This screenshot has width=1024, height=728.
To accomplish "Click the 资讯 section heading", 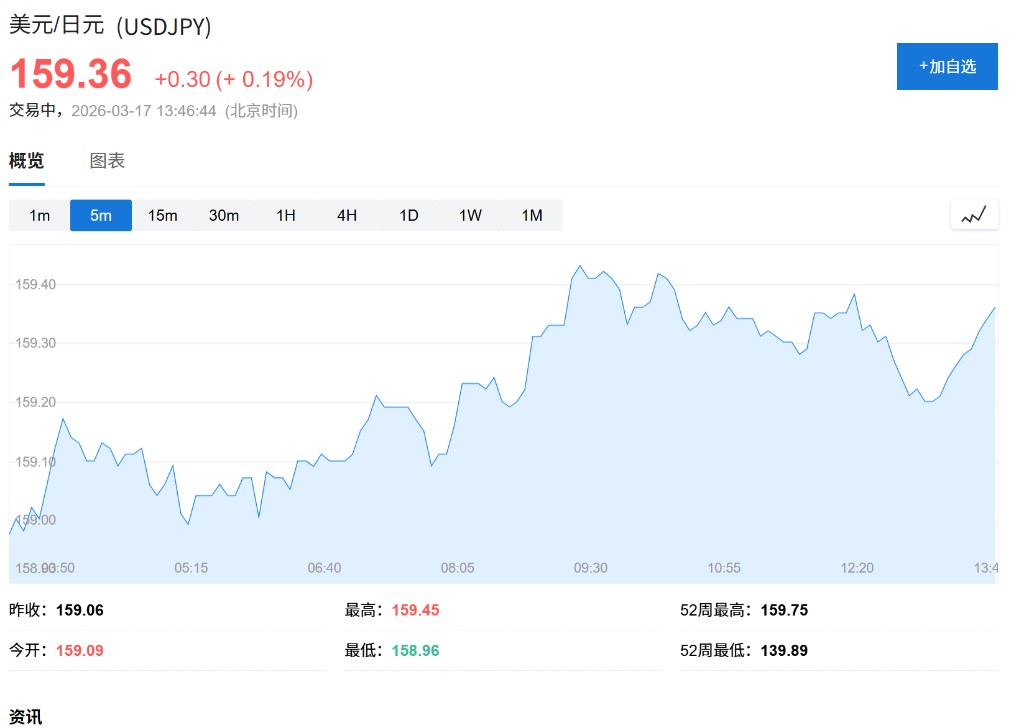I will pos(26,716).
